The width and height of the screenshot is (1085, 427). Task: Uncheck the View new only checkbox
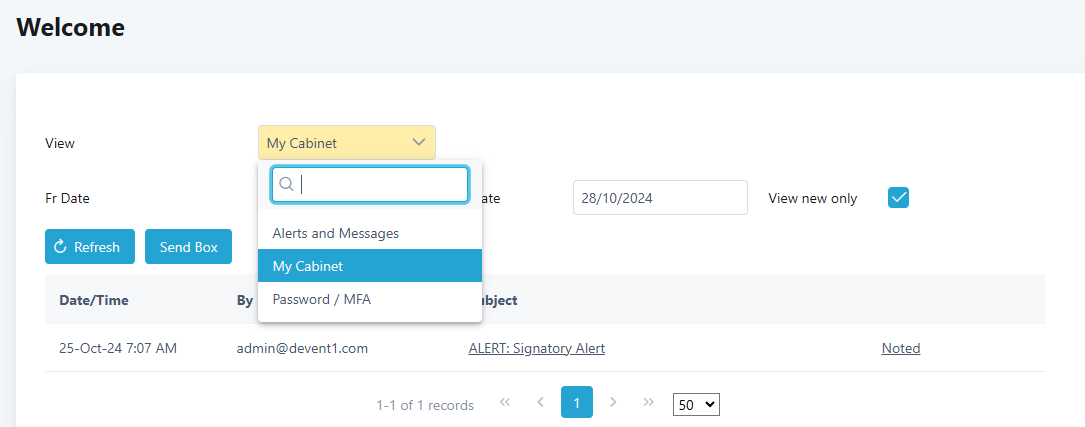coord(898,198)
